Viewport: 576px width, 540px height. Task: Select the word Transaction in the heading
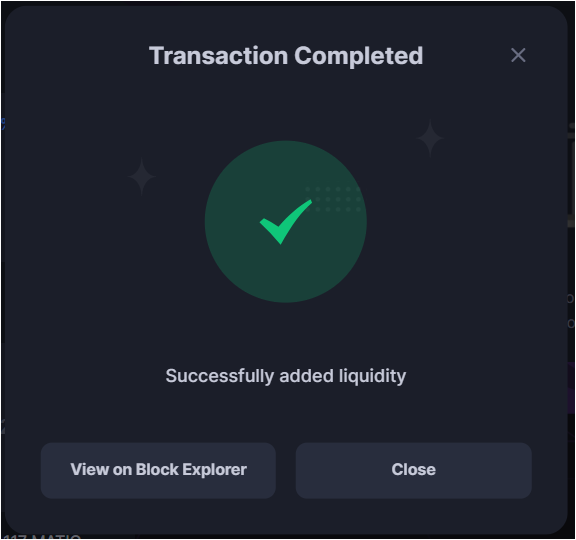(219, 56)
